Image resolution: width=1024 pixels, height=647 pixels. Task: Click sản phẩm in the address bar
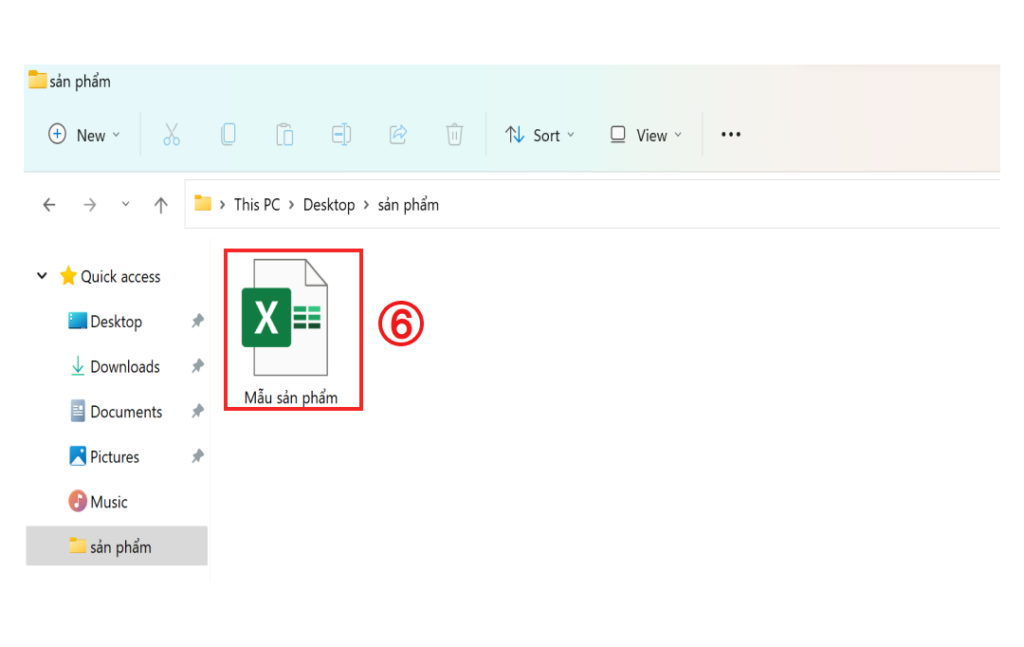click(408, 205)
